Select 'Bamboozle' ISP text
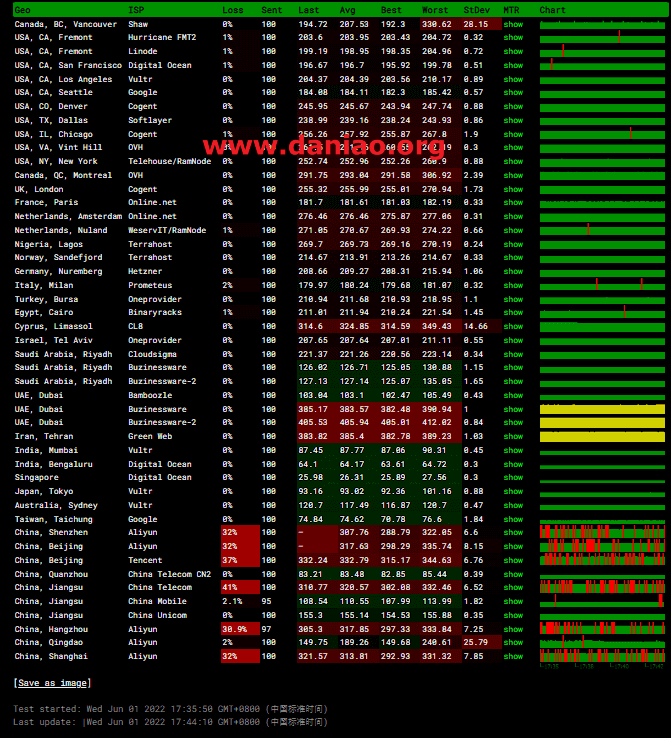 (x=150, y=395)
